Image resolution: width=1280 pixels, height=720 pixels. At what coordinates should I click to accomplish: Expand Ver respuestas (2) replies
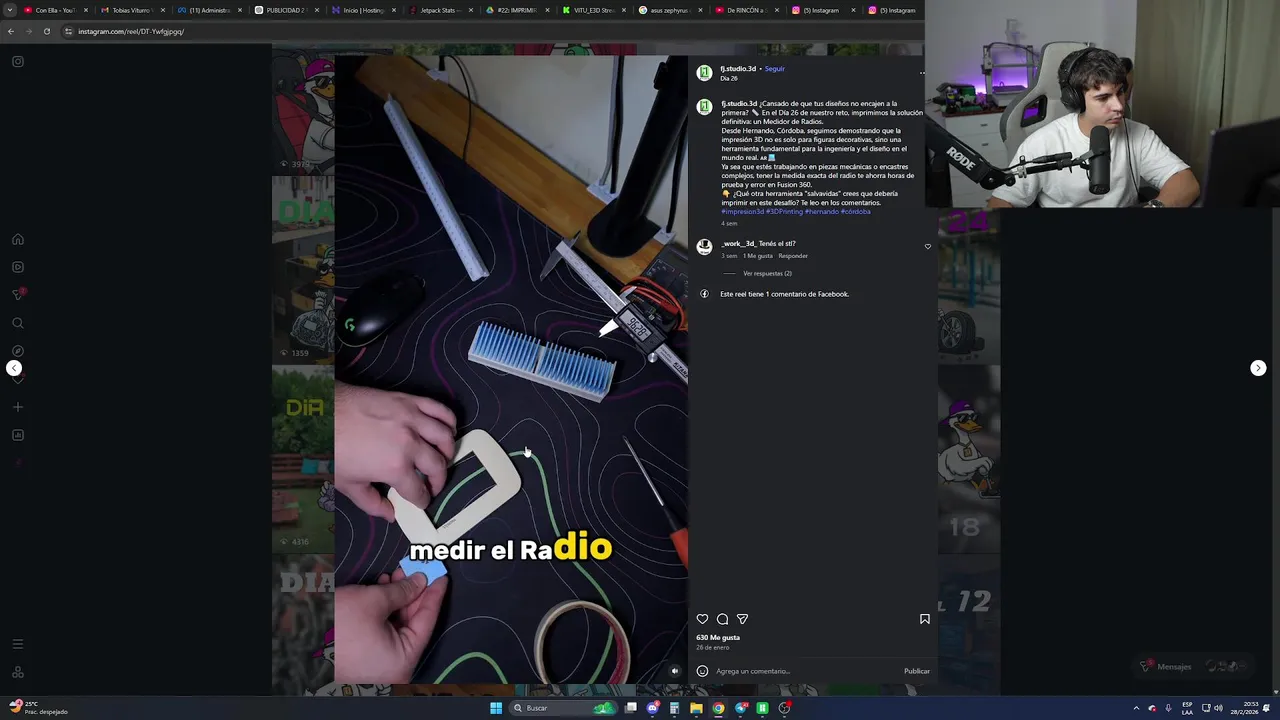767,273
